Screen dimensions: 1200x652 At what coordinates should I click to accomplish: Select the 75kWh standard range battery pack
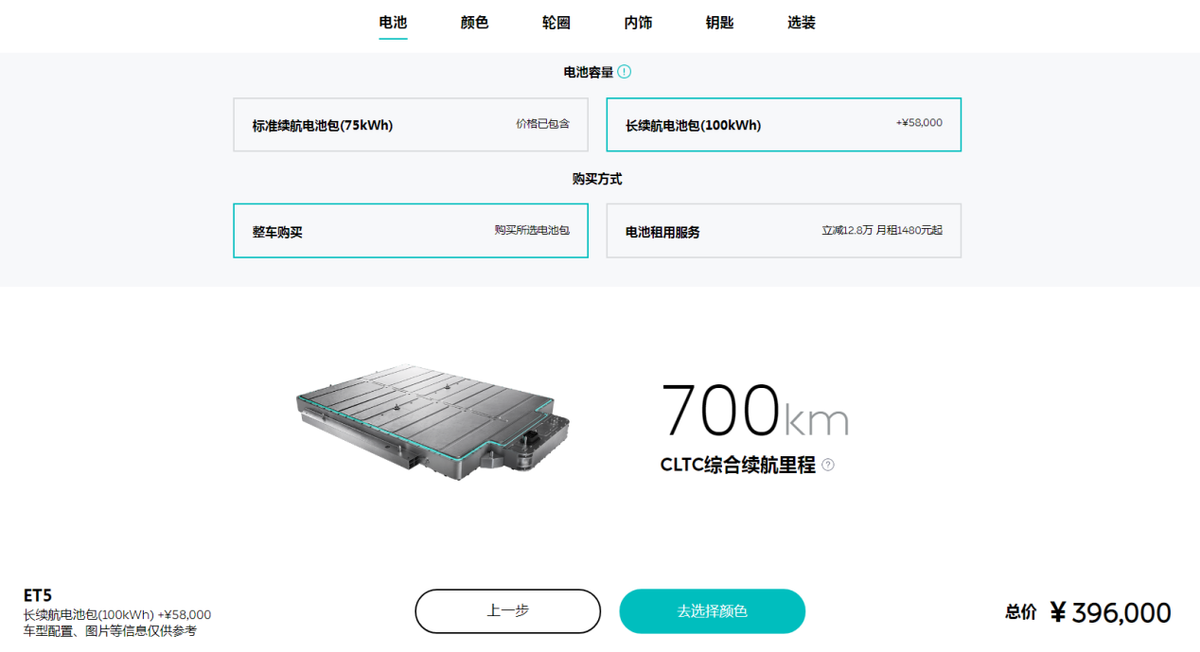pyautogui.click(x=411, y=125)
